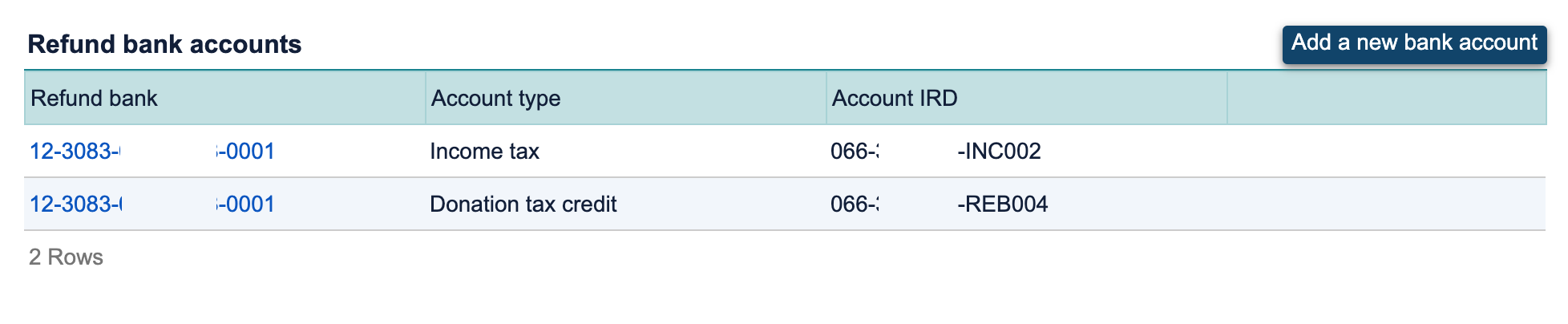Sort by the Refund bank column header

[x=94, y=98]
